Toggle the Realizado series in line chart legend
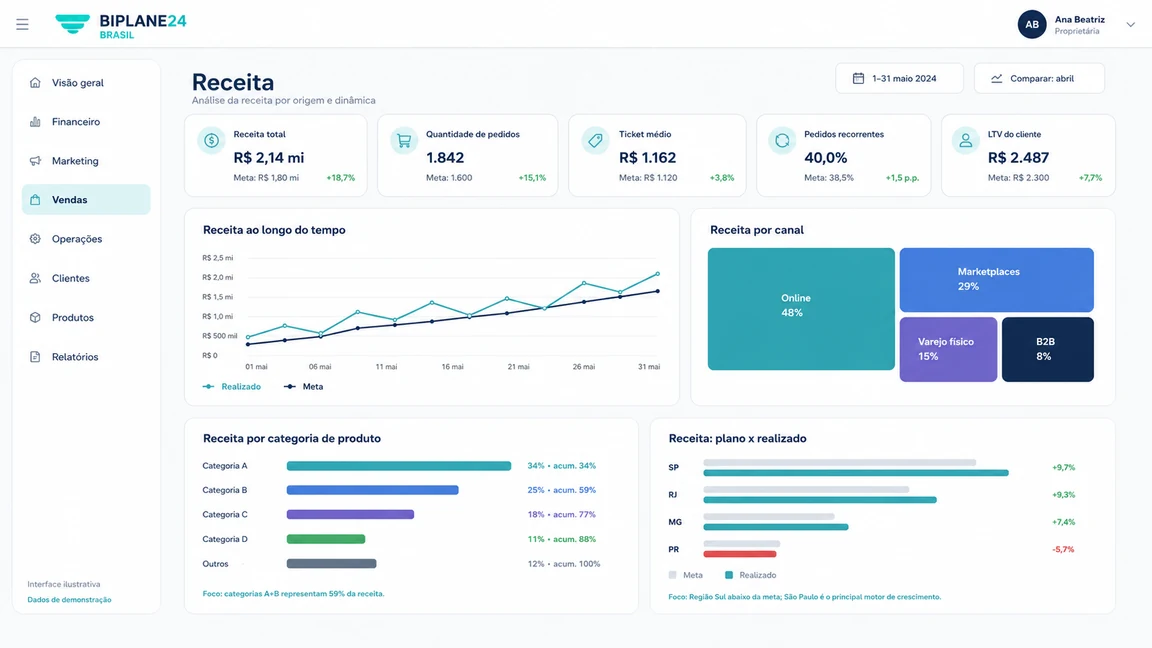1152x648 pixels. (x=232, y=386)
